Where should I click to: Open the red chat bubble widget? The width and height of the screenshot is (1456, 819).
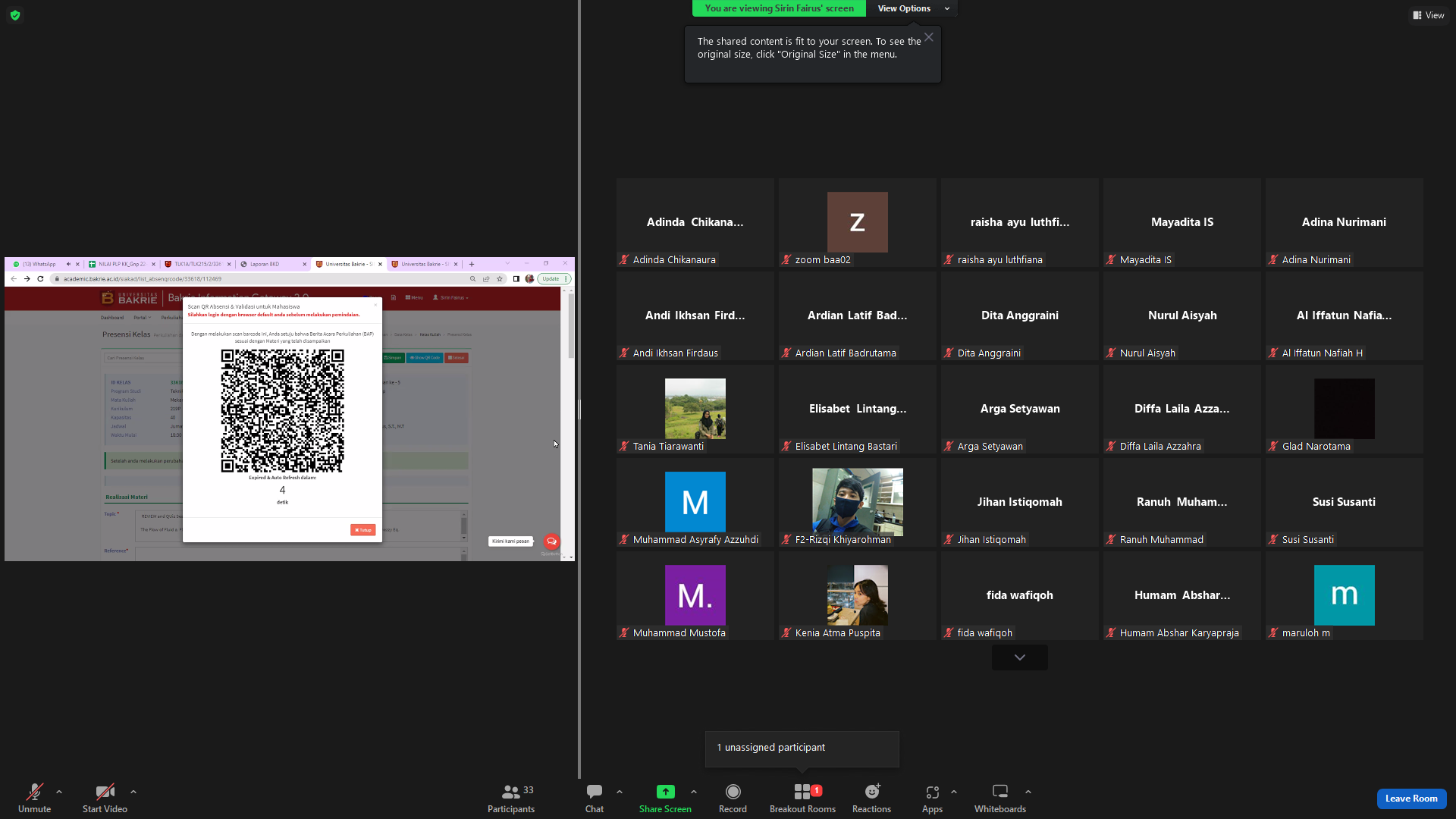(552, 541)
